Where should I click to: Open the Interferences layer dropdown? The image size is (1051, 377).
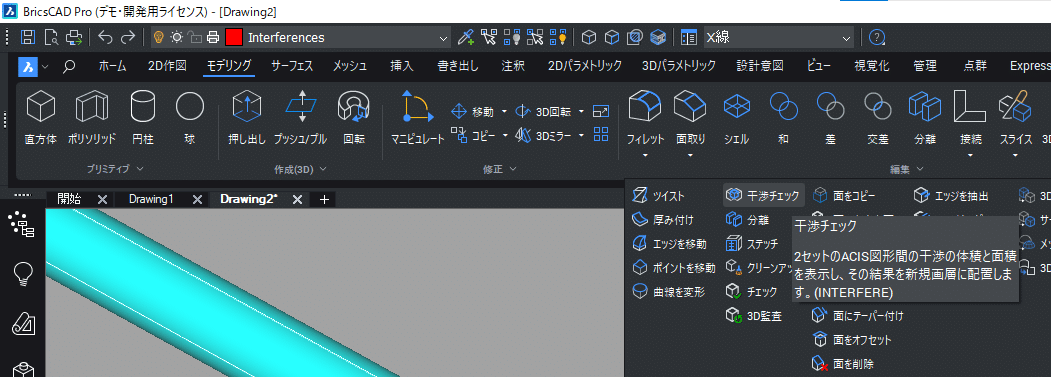tap(444, 38)
